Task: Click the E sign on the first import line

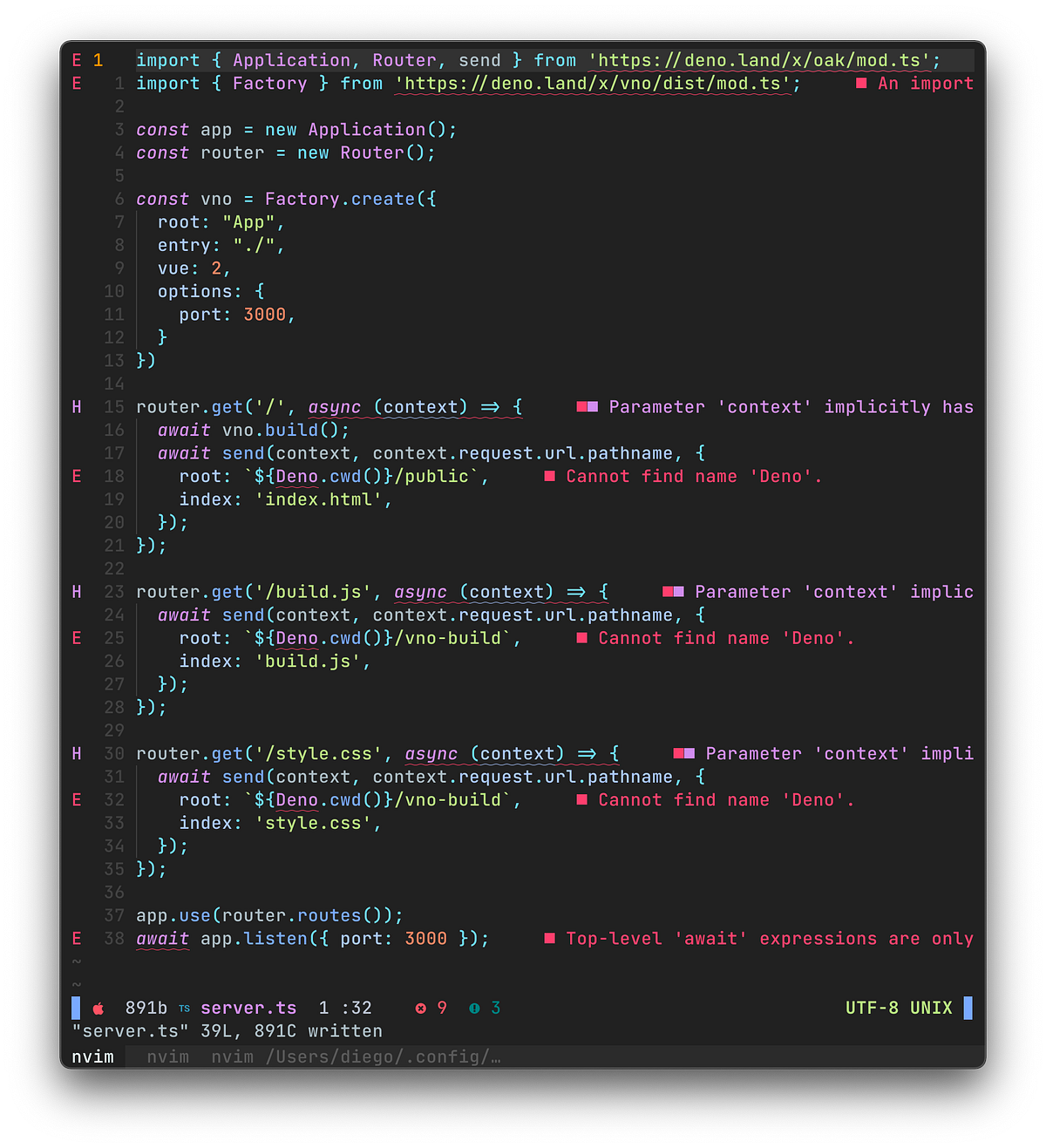Action: tap(76, 59)
